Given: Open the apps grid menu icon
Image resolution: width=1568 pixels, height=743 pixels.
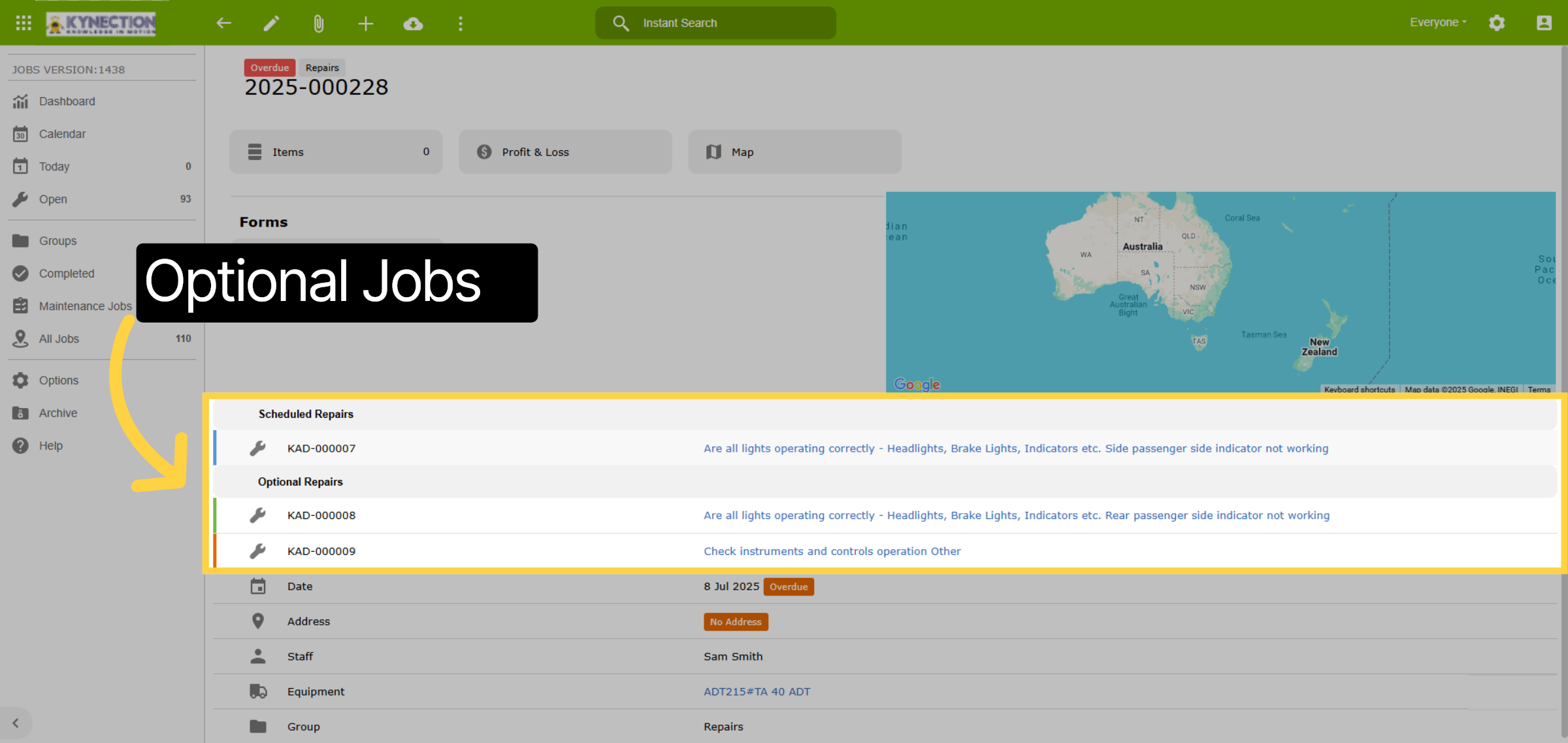Looking at the screenshot, I should [x=24, y=23].
